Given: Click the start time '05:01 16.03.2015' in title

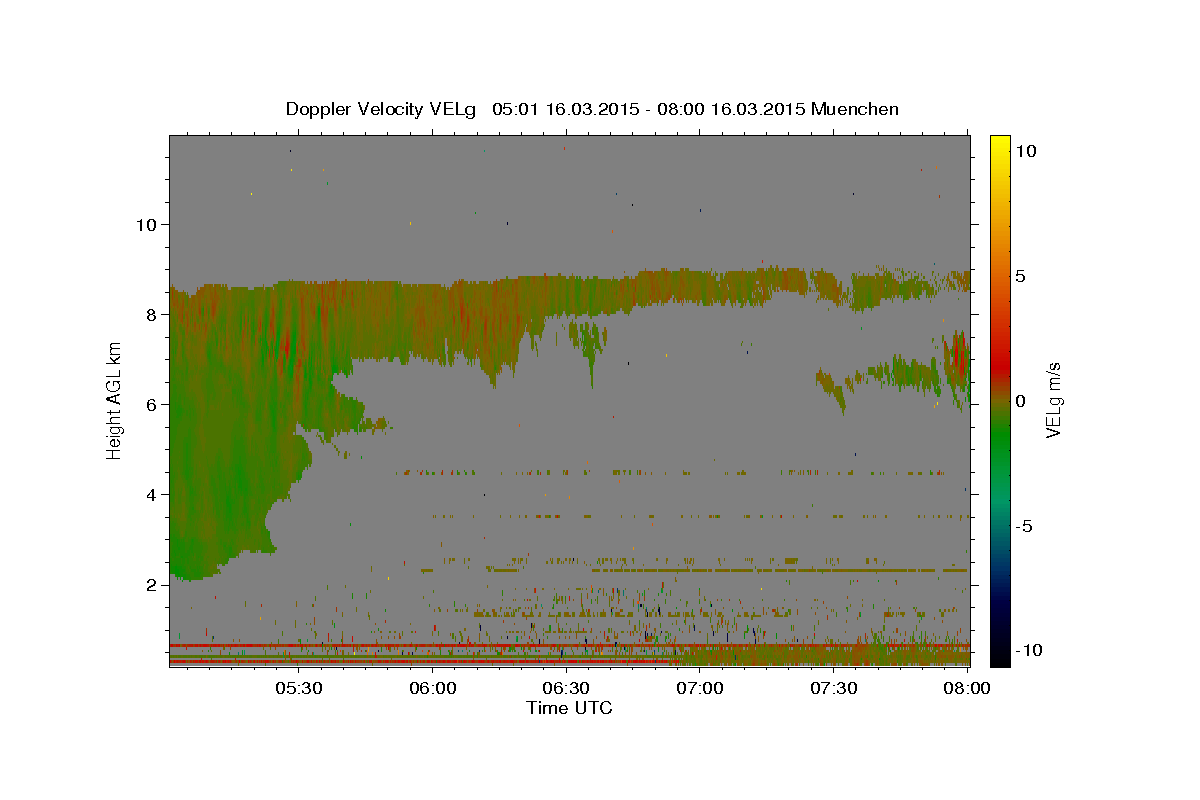Looking at the screenshot, I should coord(566,109).
